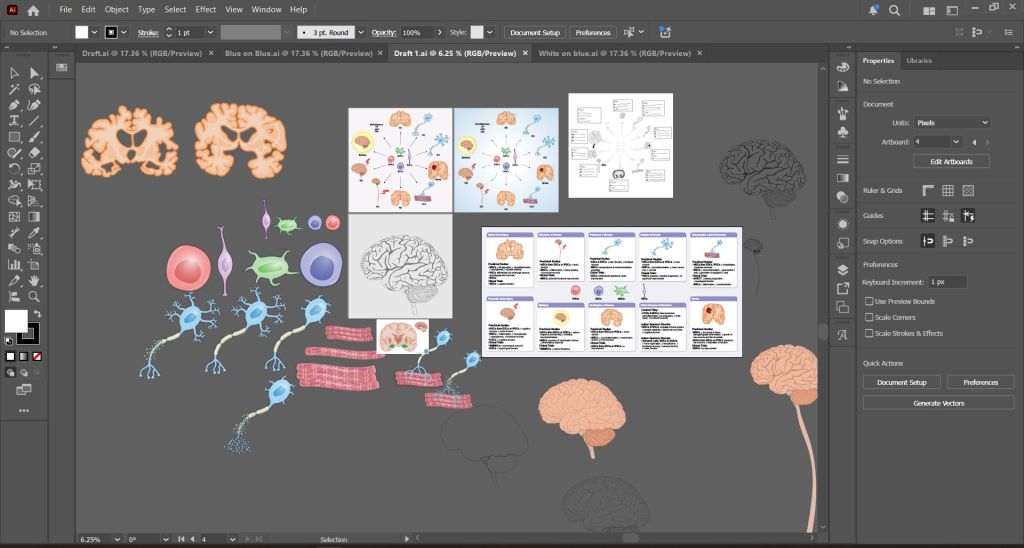
Task: Click the Stroke label link in control bar
Action: [148, 33]
